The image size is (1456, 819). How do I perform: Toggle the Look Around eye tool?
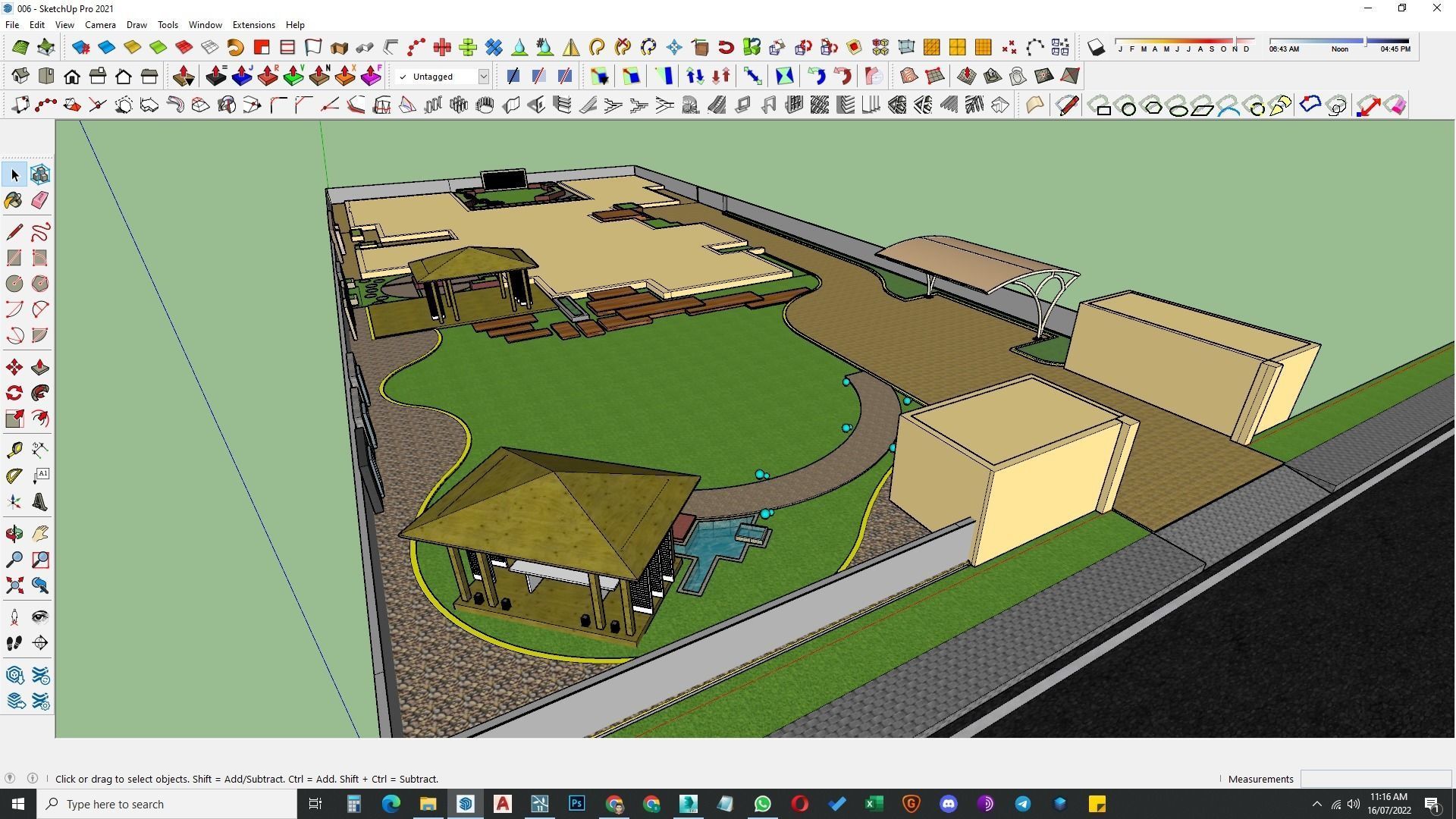pyautogui.click(x=40, y=617)
